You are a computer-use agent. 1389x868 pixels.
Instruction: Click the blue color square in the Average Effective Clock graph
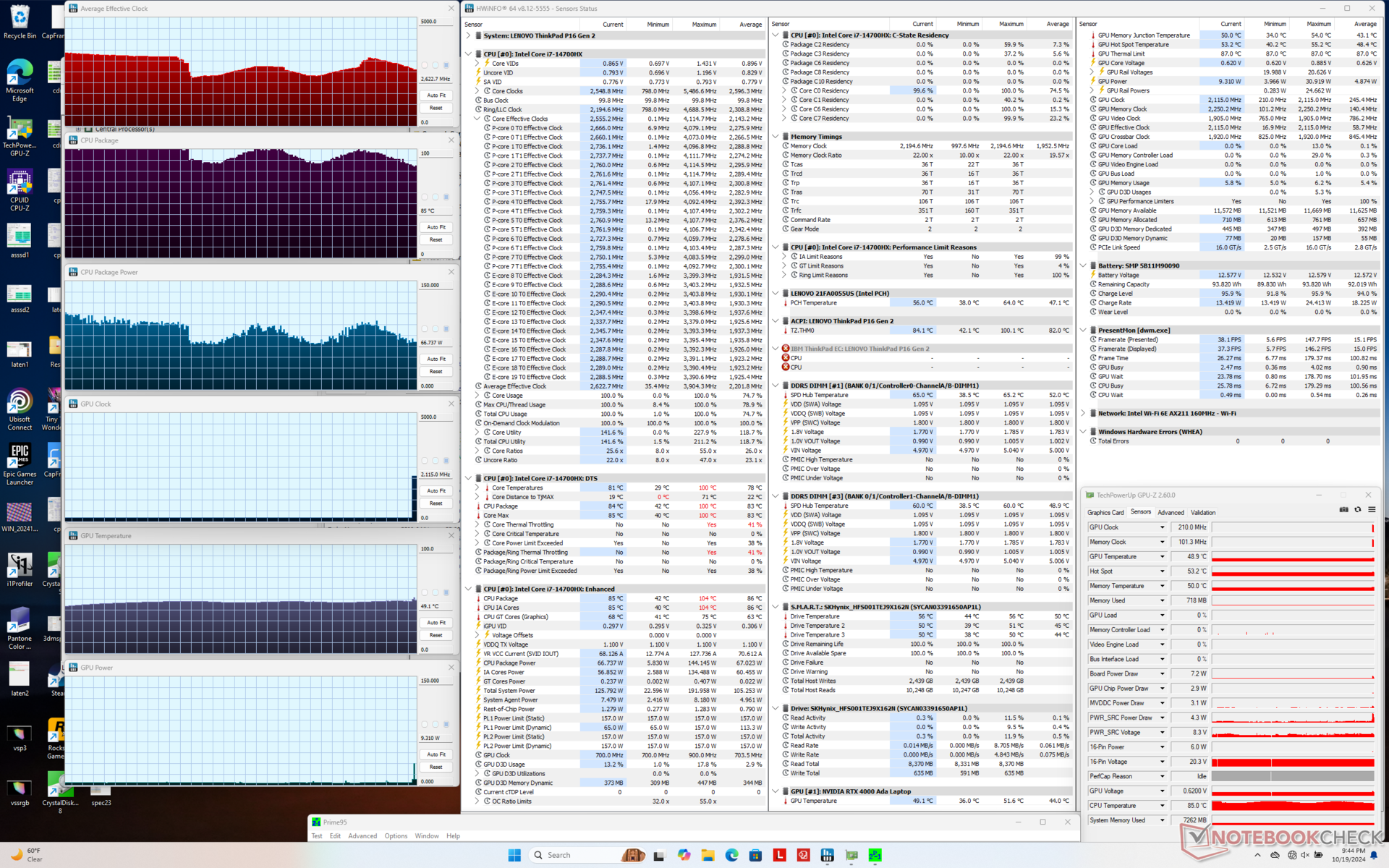click(446, 65)
